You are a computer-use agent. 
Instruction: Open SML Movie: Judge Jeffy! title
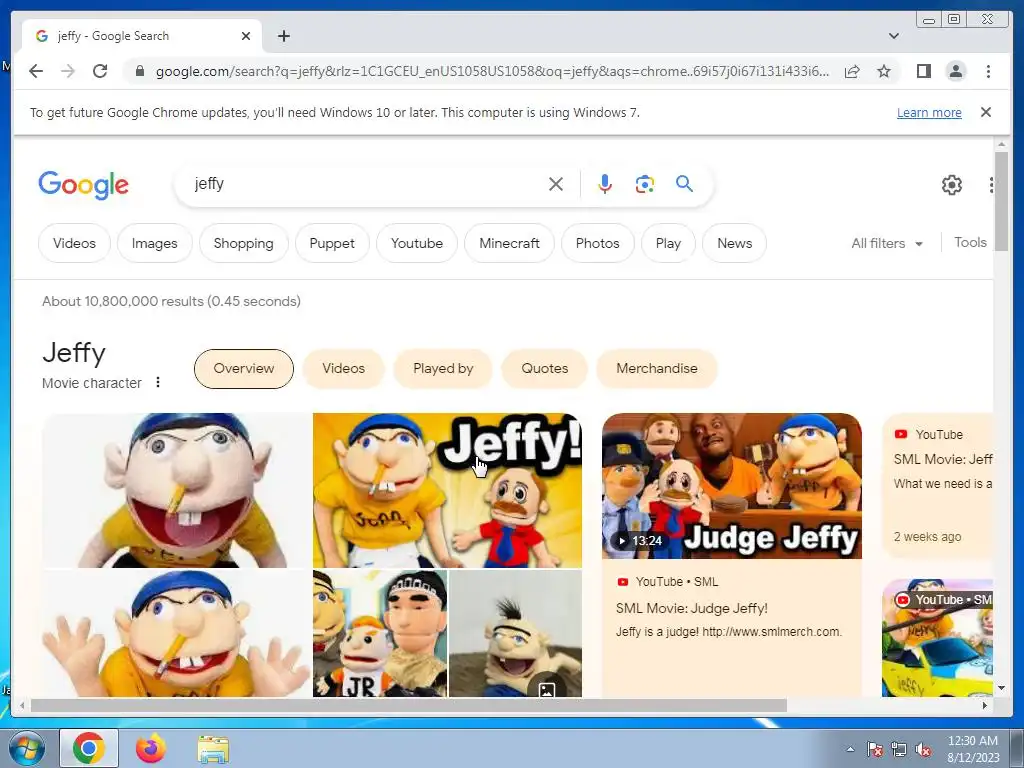click(x=692, y=608)
